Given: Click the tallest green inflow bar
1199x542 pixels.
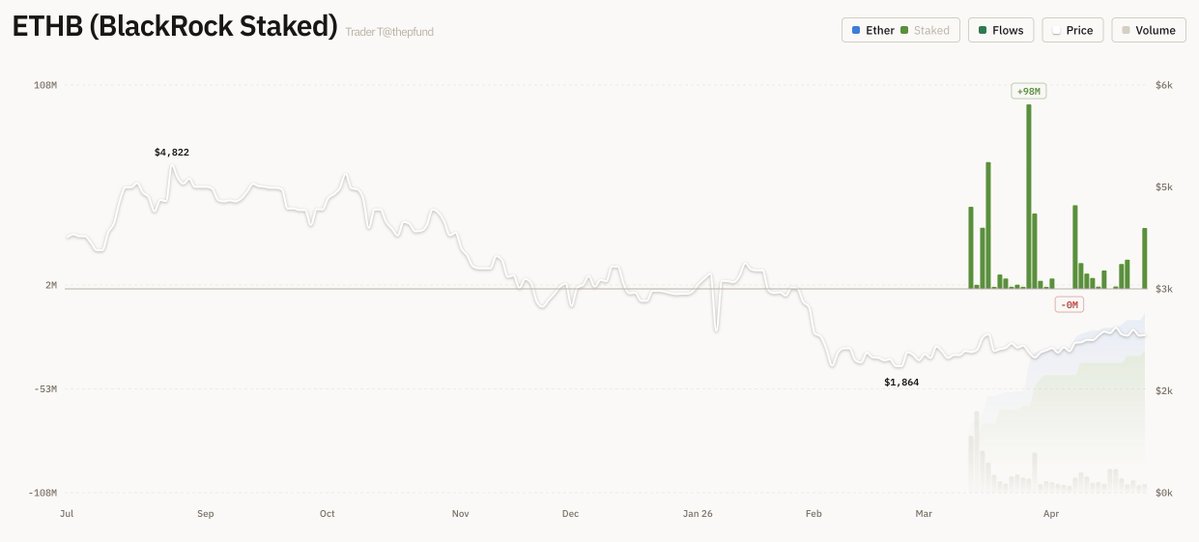Looking at the screenshot, I should click(x=1028, y=196).
